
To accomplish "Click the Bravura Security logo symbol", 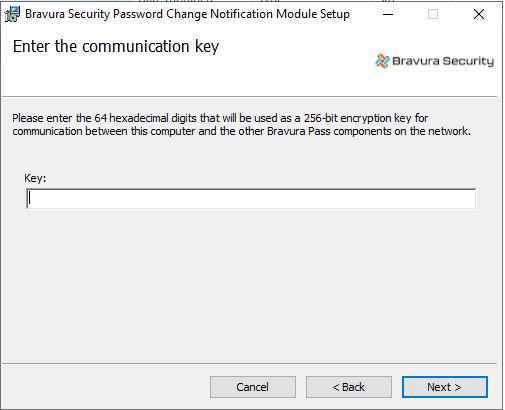I will click(x=382, y=61).
